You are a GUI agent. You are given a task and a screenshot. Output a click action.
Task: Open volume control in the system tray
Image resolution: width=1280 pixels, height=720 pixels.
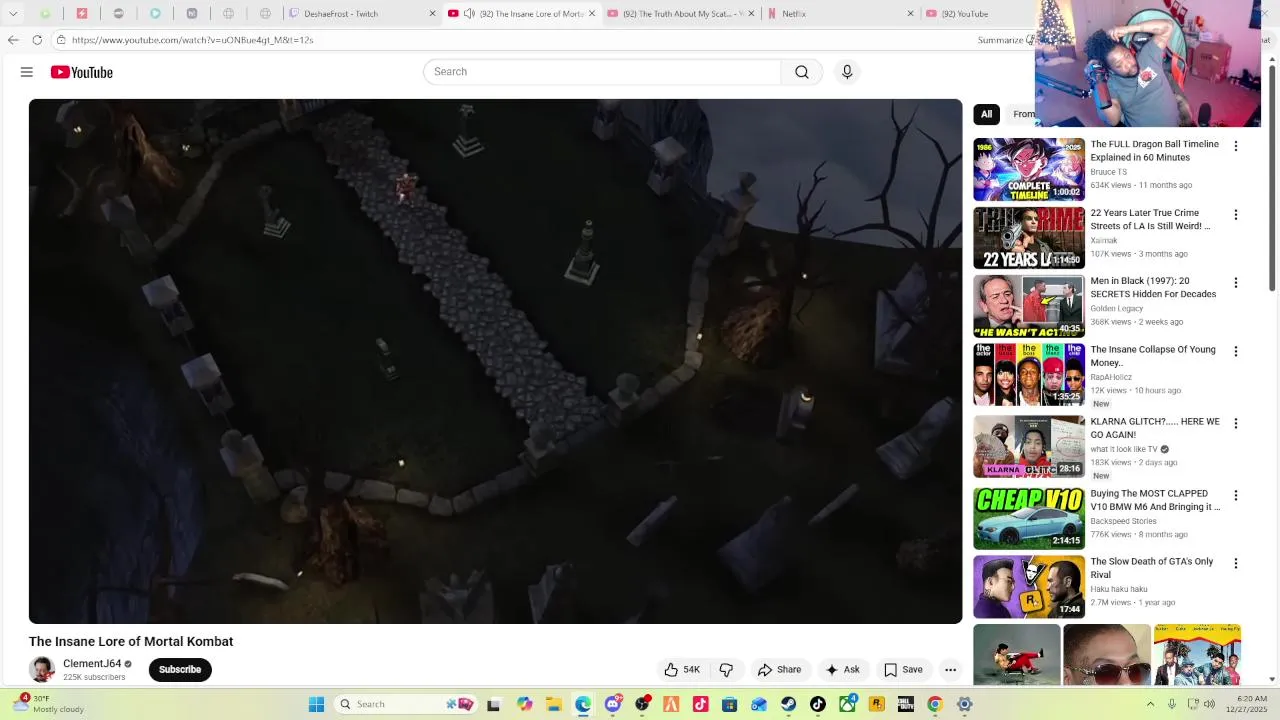(1209, 704)
